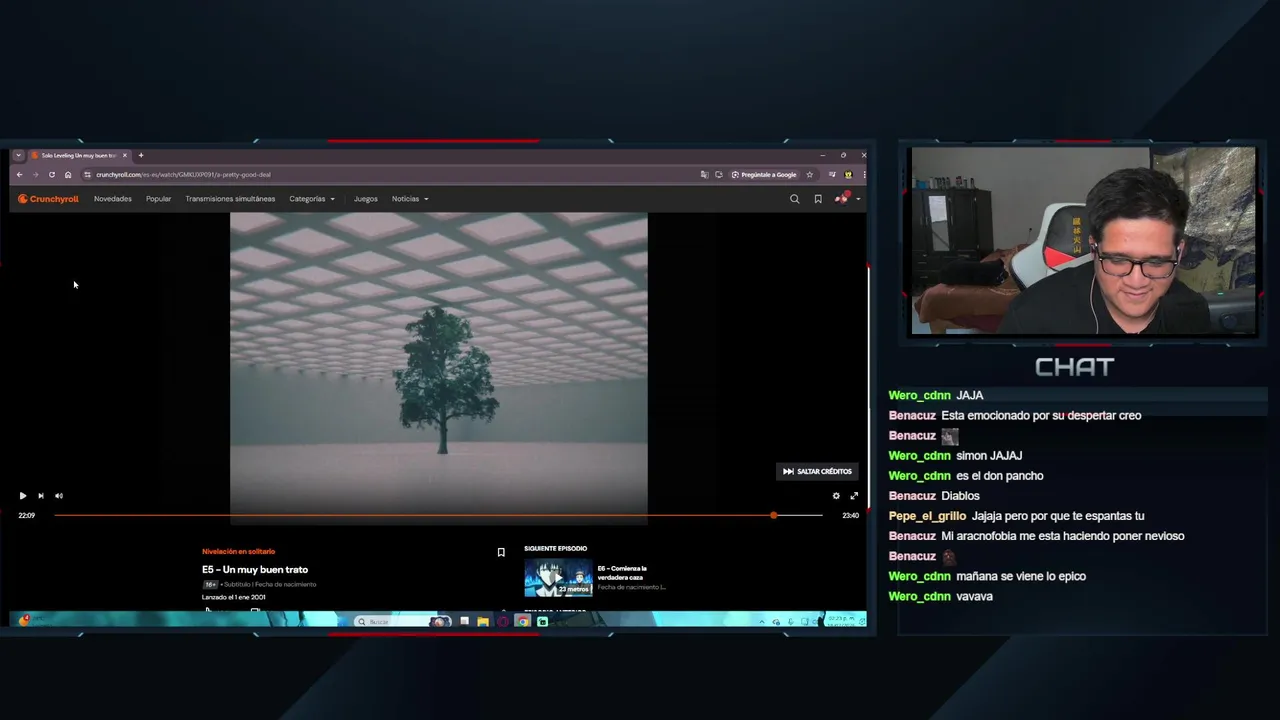
Task: Open Novedades in Crunchyroll menu
Action: [113, 199]
